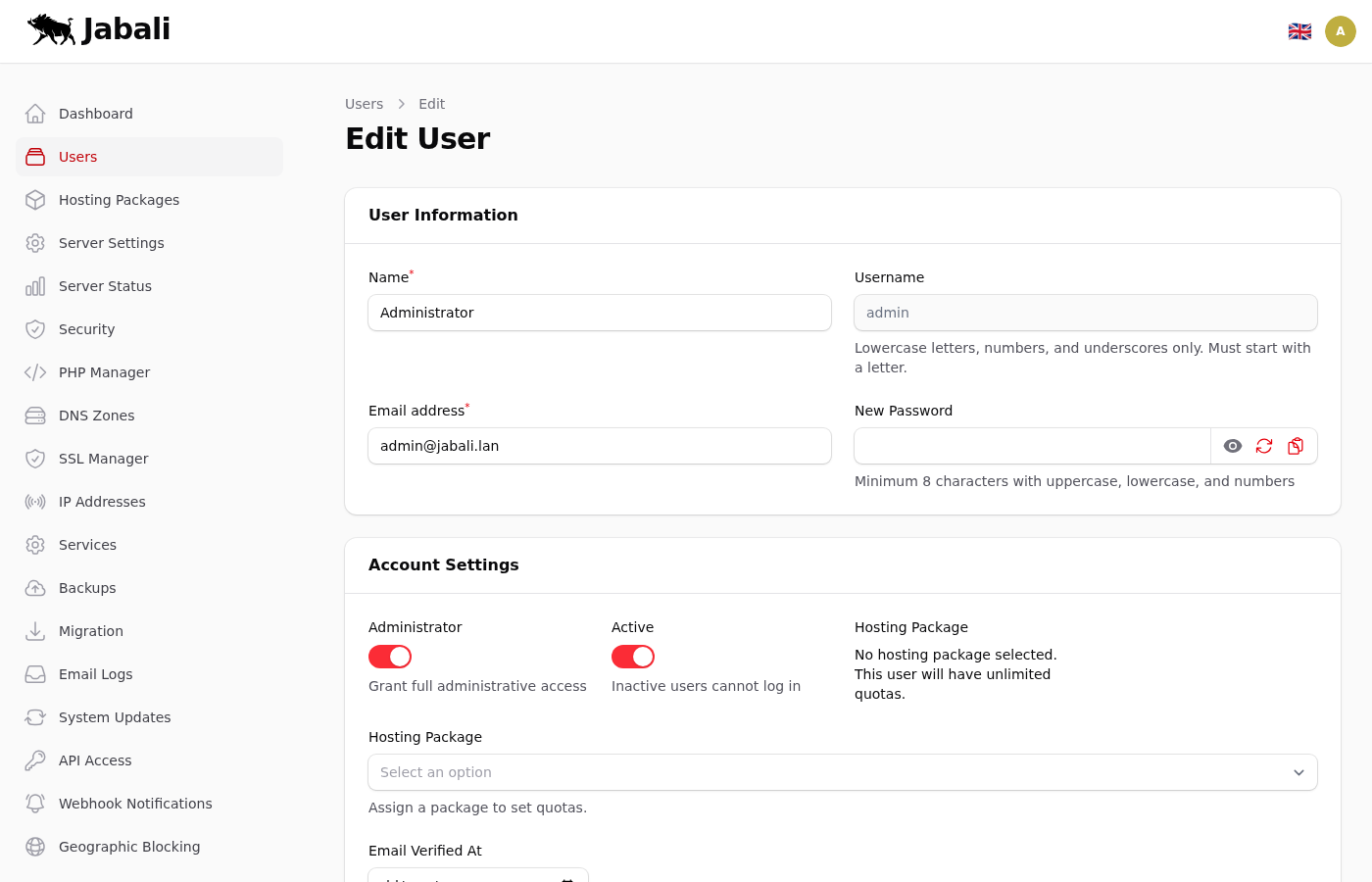Show the new password with eye icon
1372x882 pixels.
(x=1233, y=446)
